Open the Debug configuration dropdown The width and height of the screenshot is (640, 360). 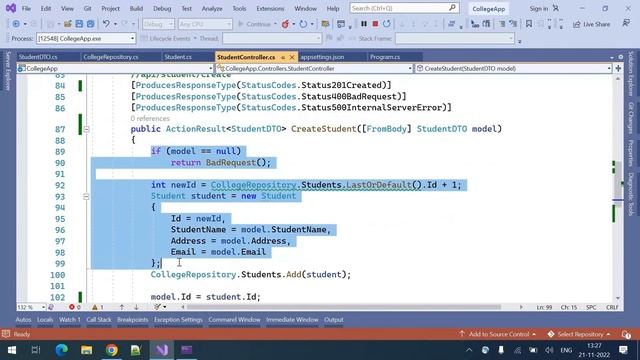click(158, 24)
